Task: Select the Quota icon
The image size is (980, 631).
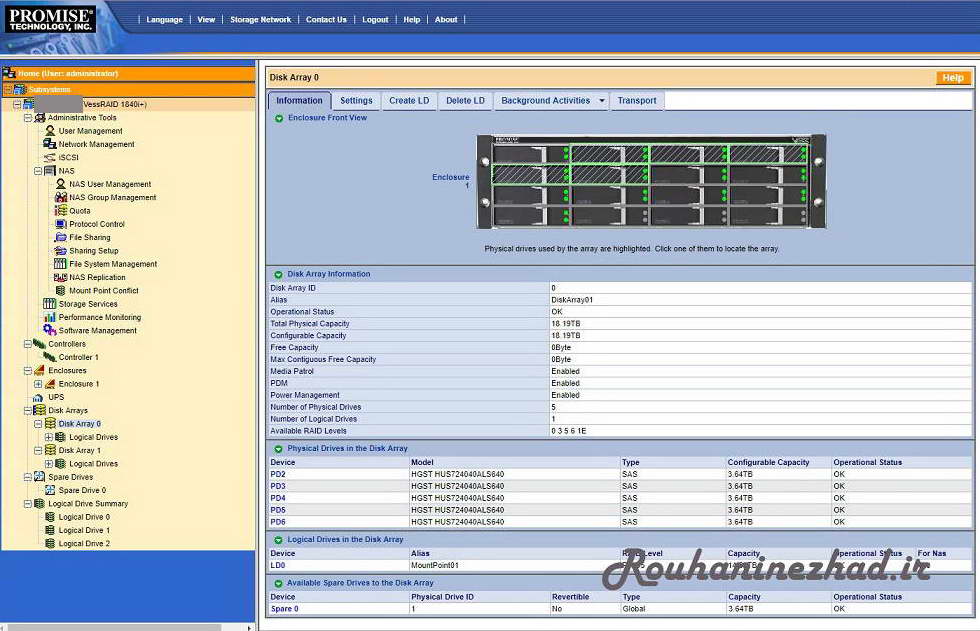Action: (61, 211)
